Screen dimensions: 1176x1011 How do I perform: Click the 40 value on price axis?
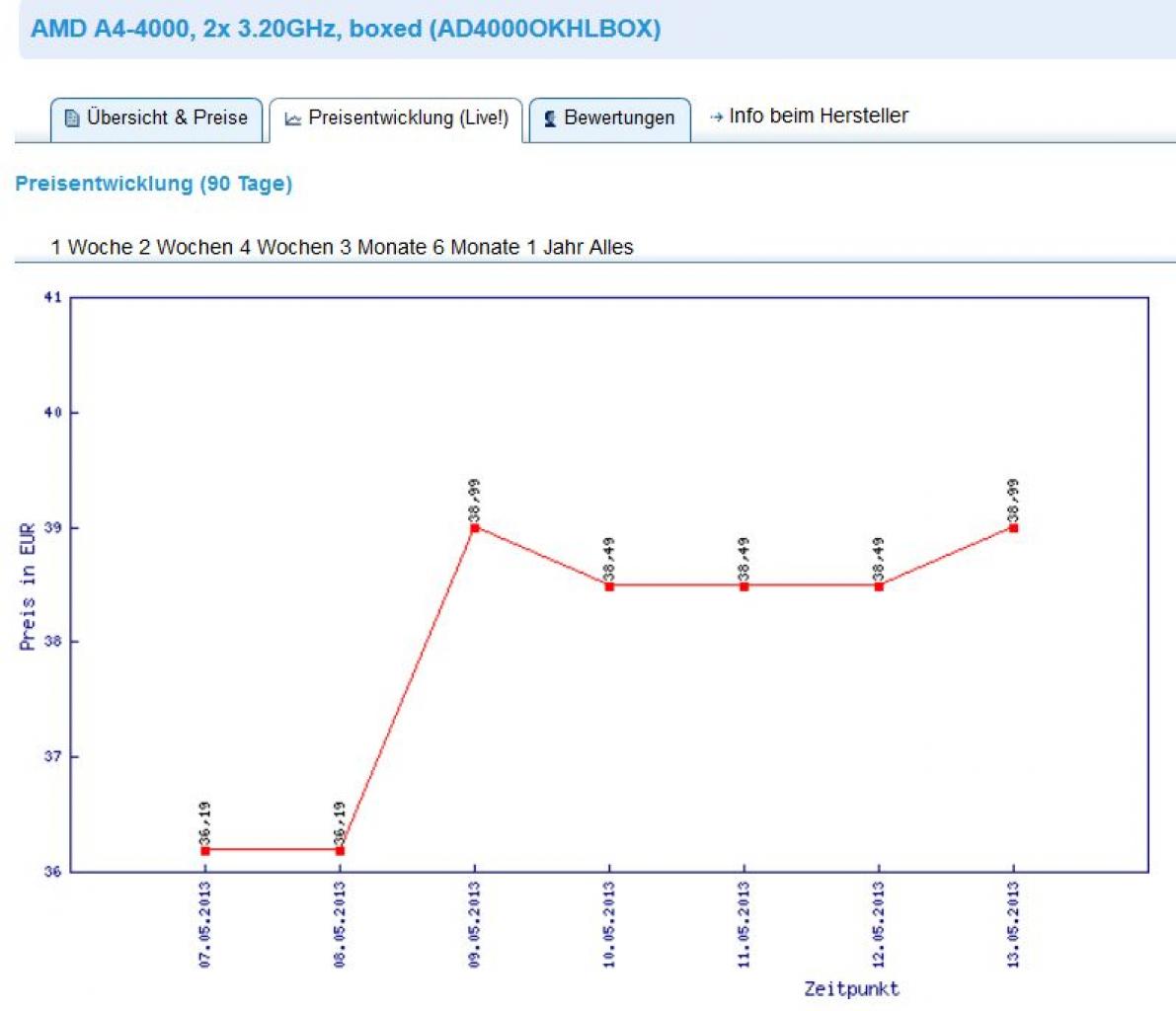[x=52, y=413]
